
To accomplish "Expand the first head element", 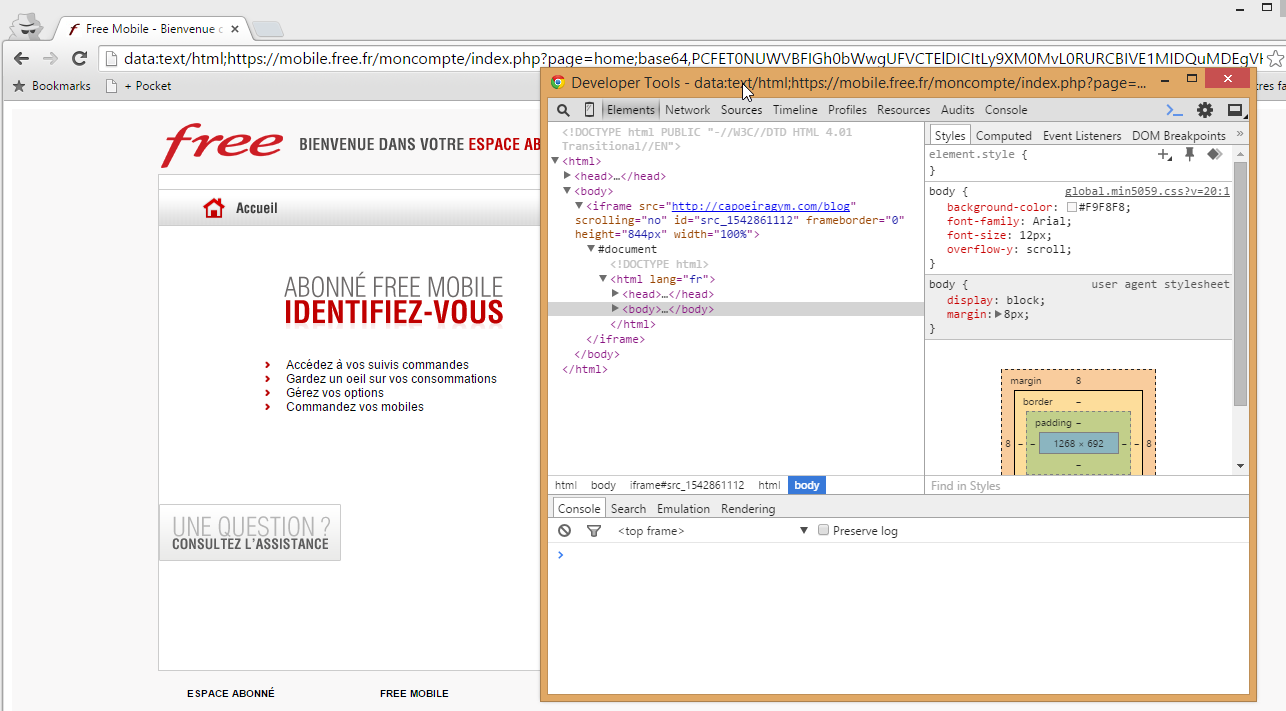I will click(568, 176).
